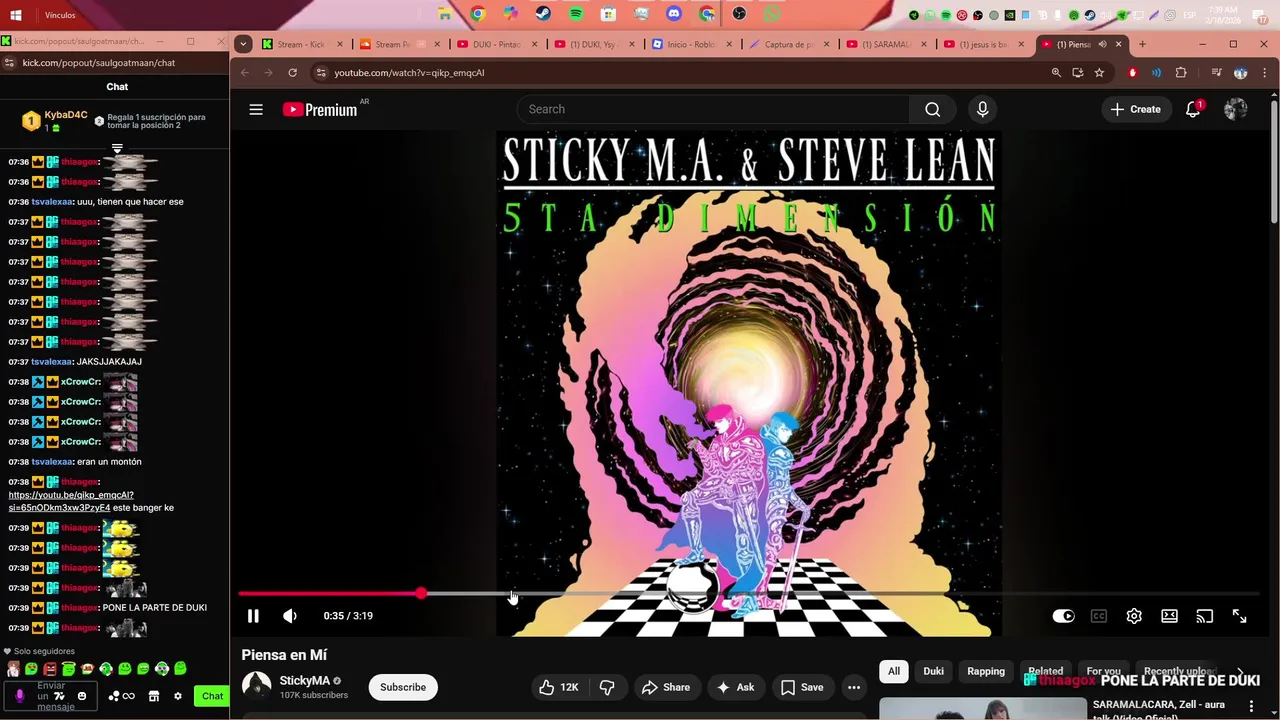Open Chrome zoom magnifier in address bar
1280x720 pixels.
pos(1056,73)
